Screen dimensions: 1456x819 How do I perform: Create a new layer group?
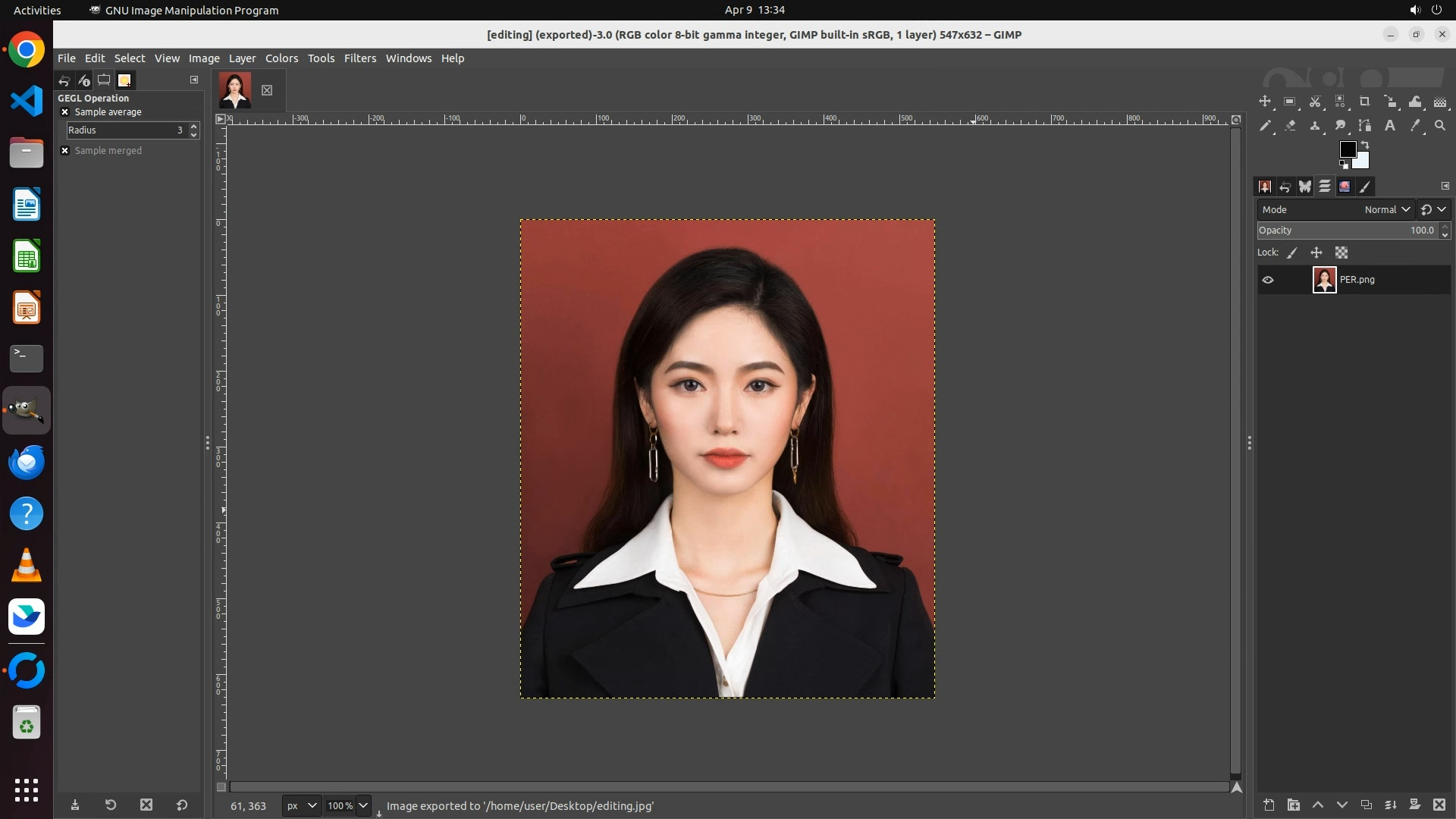coord(1294,805)
